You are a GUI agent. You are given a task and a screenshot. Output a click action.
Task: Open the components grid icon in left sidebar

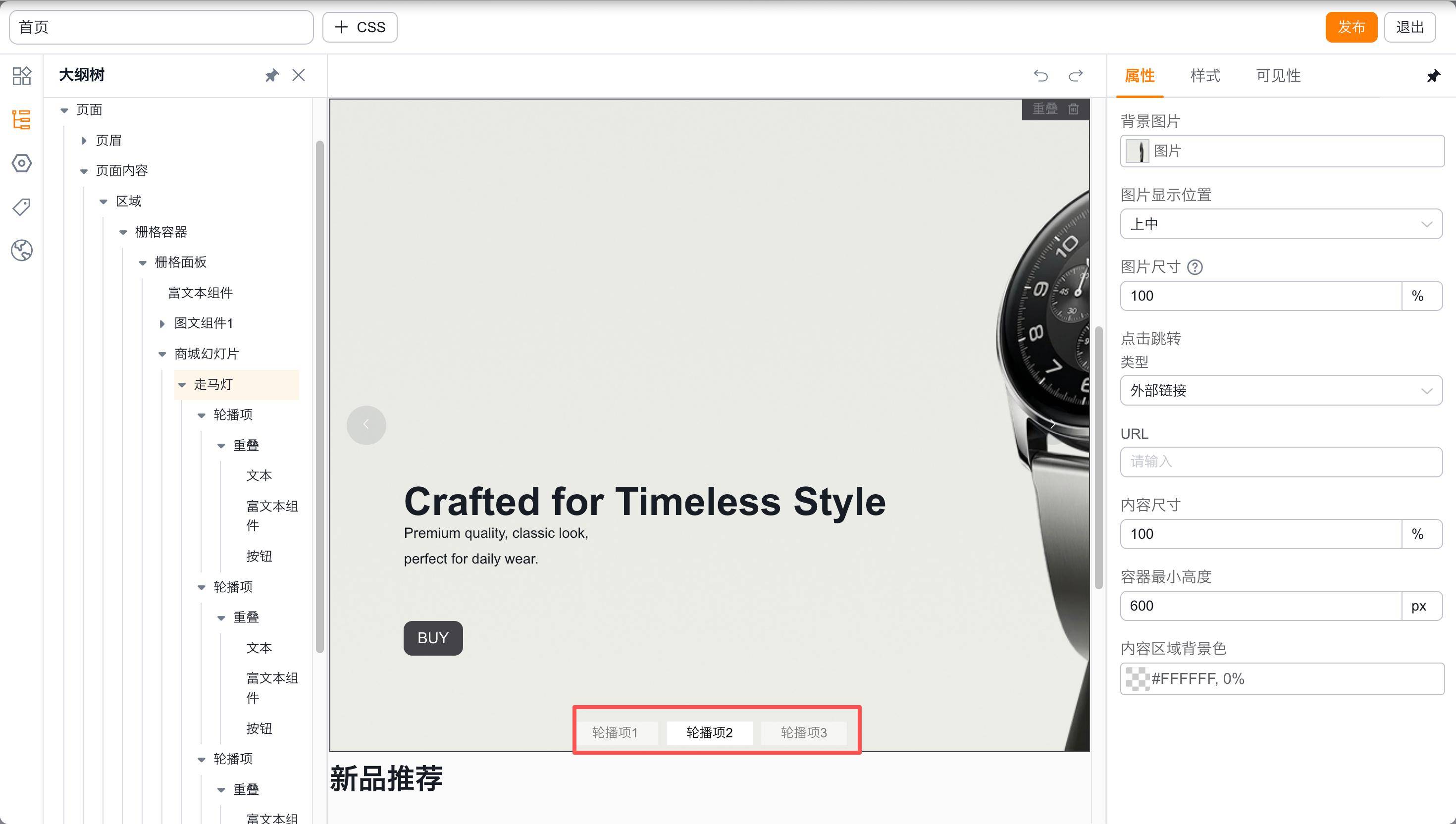click(x=21, y=76)
